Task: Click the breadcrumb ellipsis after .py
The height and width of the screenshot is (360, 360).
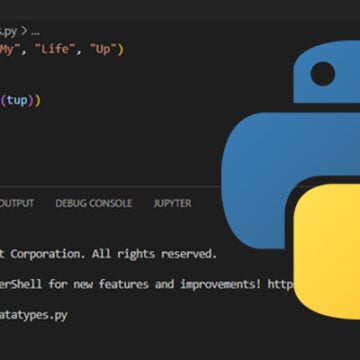Action: tap(35, 32)
